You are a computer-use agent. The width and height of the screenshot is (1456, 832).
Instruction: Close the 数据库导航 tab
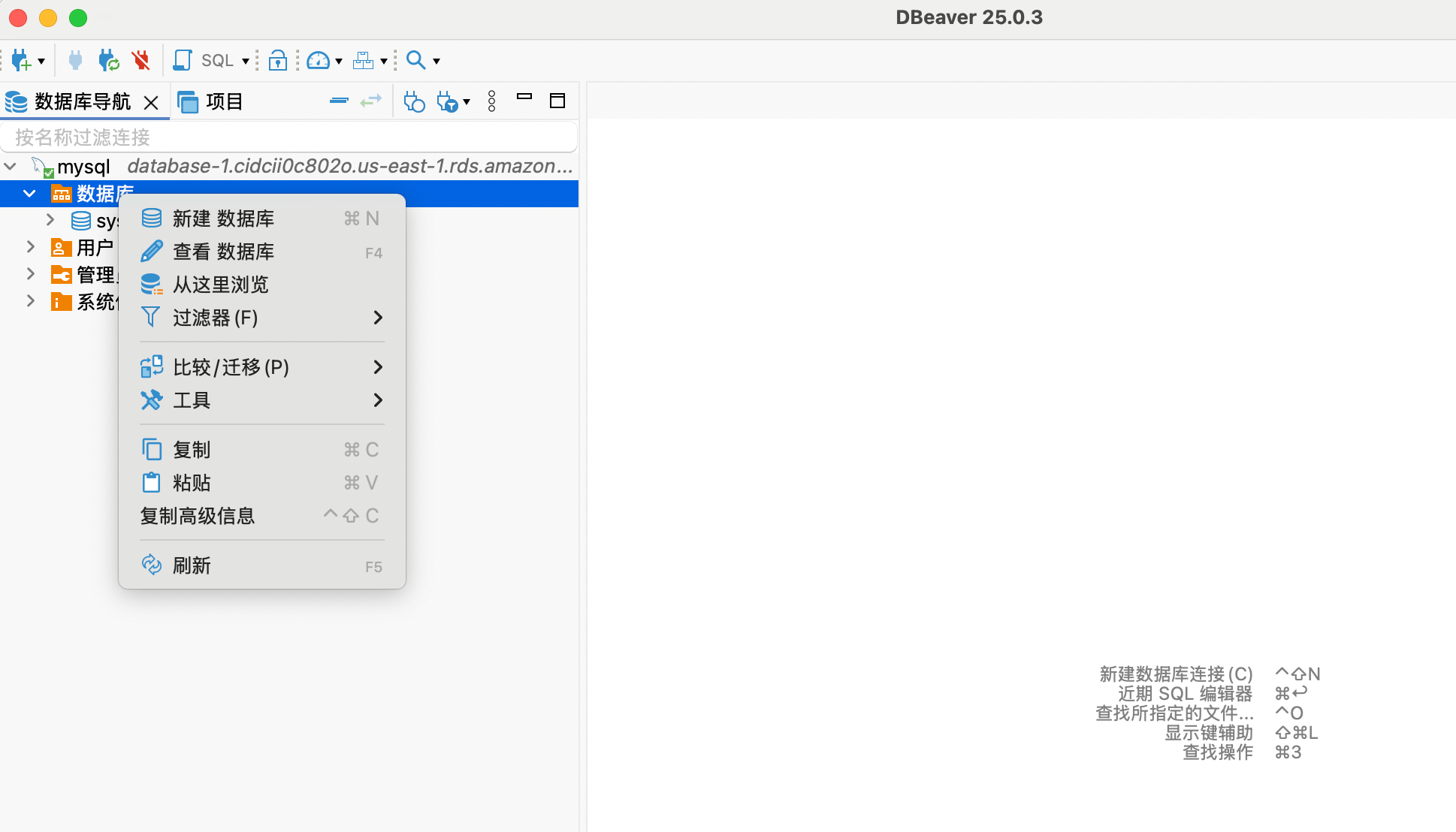(x=151, y=102)
